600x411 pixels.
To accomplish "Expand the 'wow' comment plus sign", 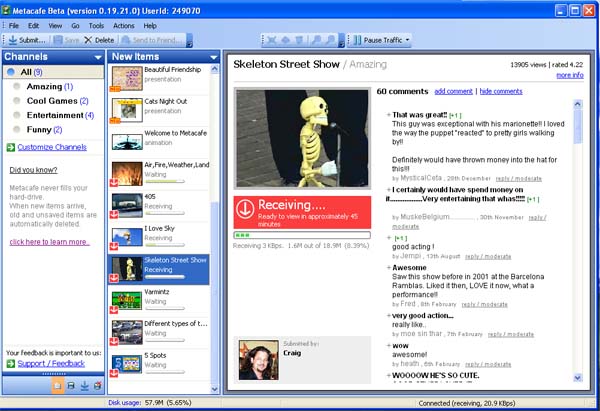I will click(388, 345).
